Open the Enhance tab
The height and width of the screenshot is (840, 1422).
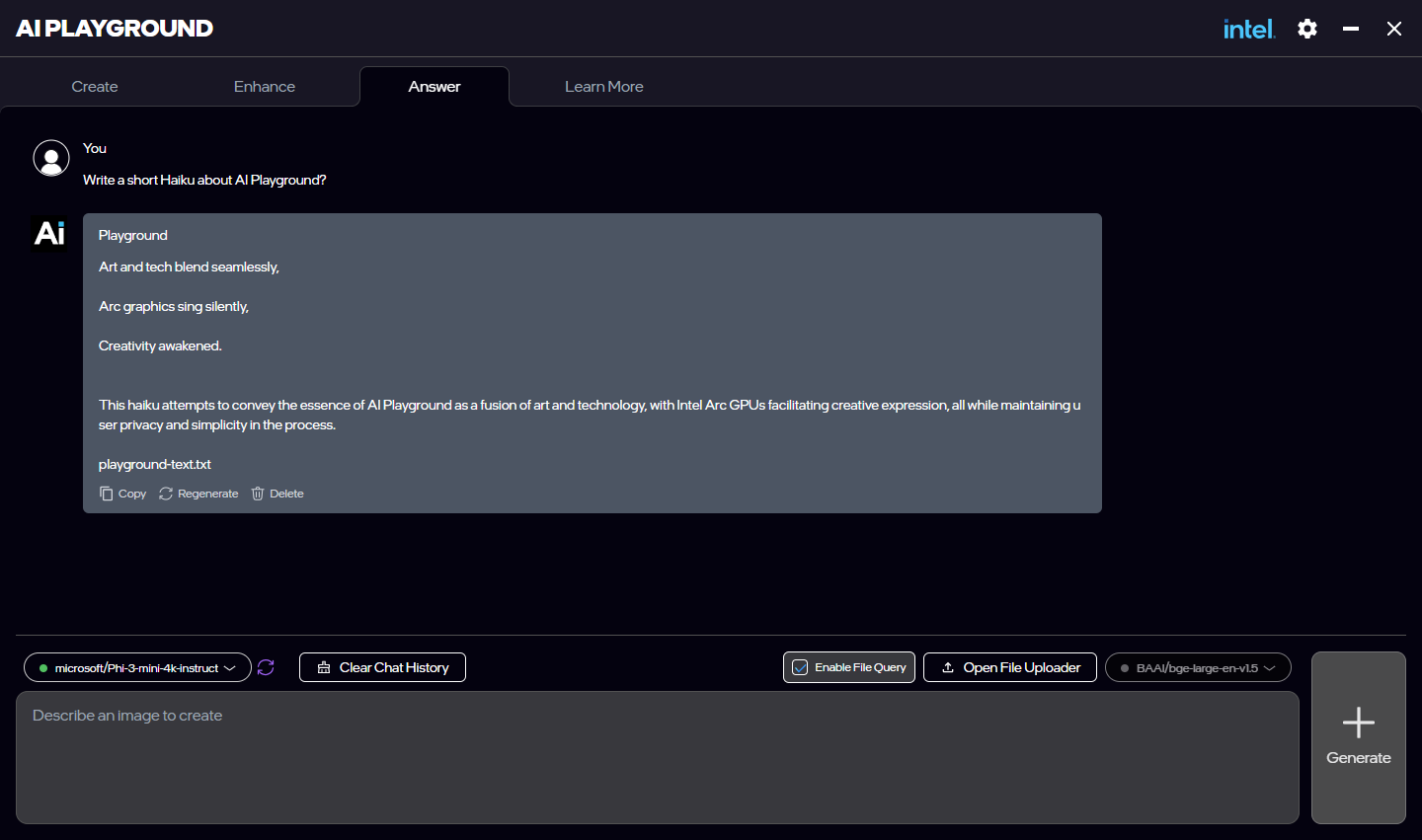[265, 87]
